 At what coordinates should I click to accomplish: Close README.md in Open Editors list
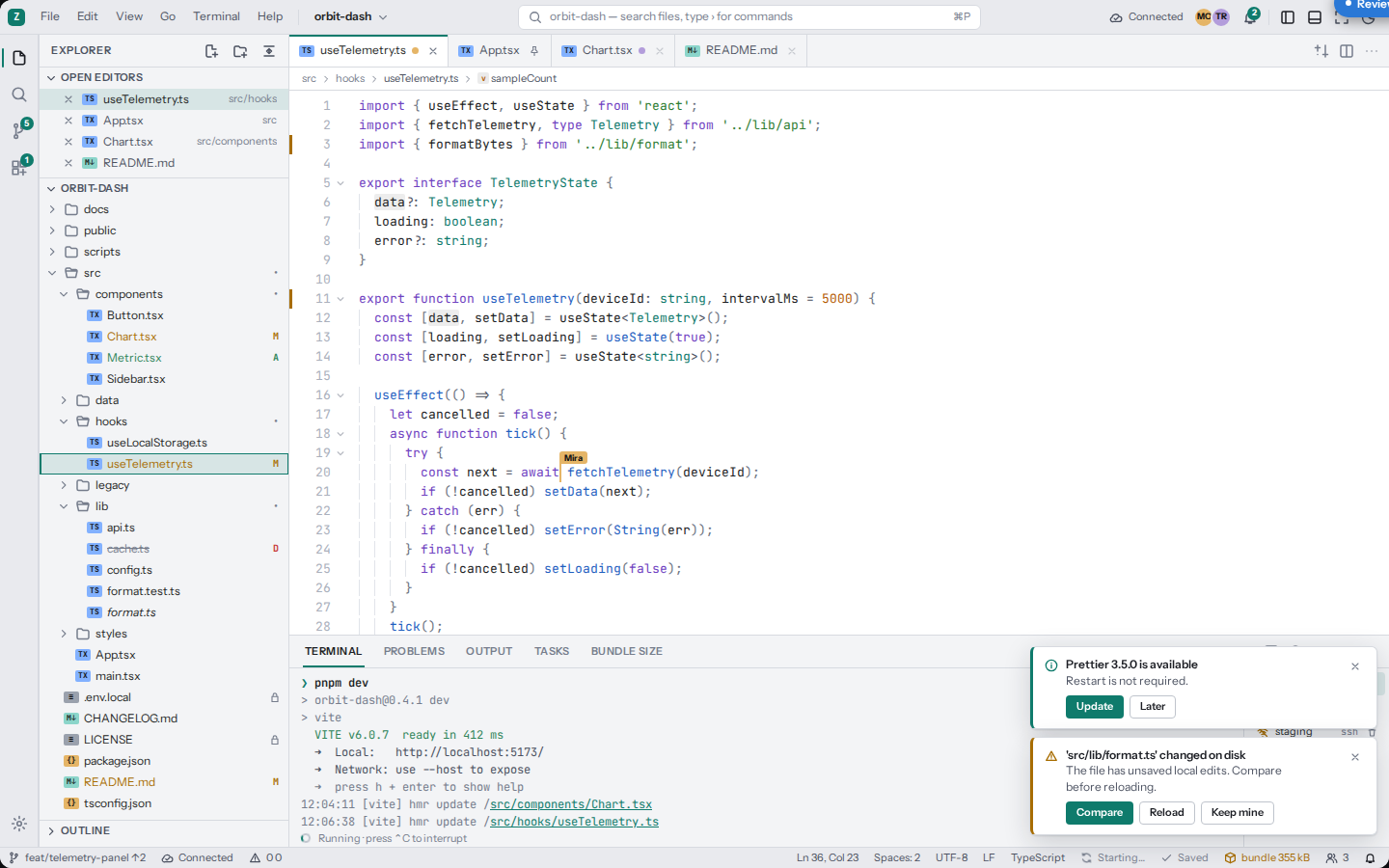click(68, 163)
